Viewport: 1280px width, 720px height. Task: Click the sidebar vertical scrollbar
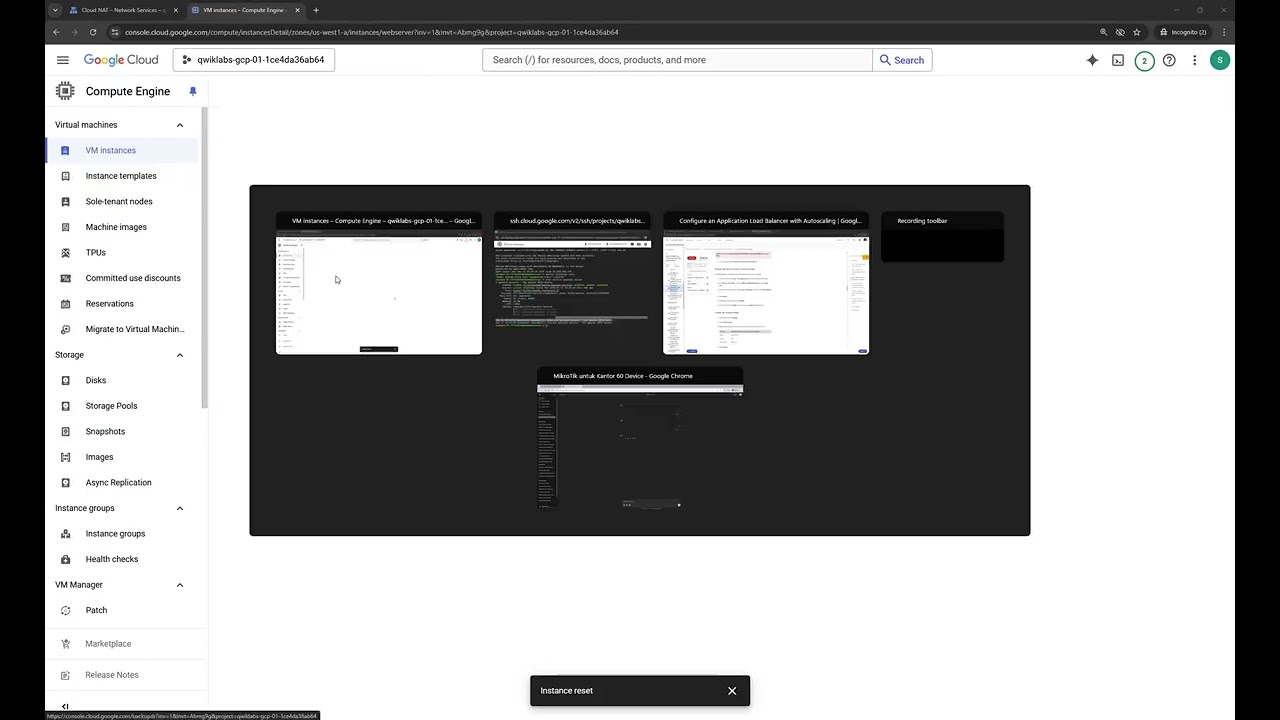click(x=204, y=257)
